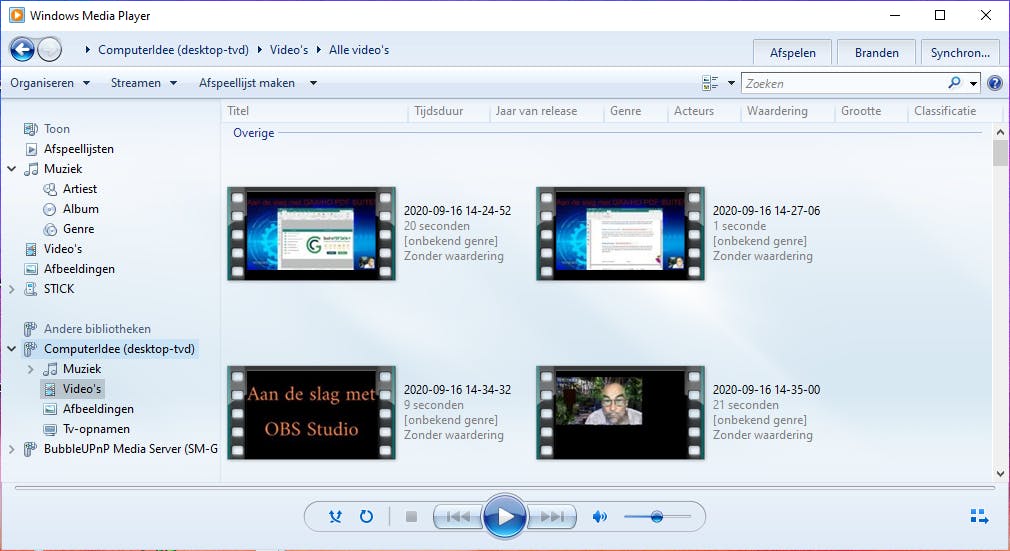This screenshot has height=551, width=1010.
Task: Toggle shuffle playback
Action: (336, 516)
